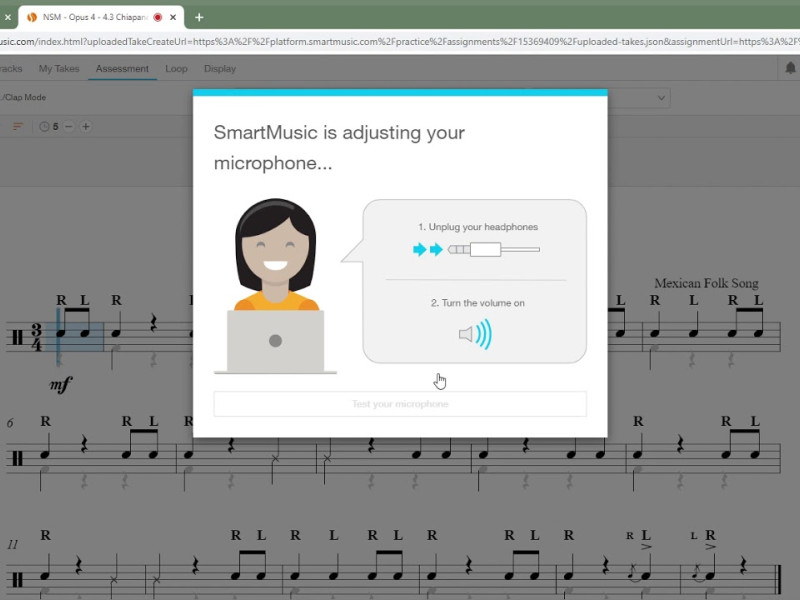This screenshot has height=600, width=800.
Task: Switch to the Display tab
Action: pos(220,68)
